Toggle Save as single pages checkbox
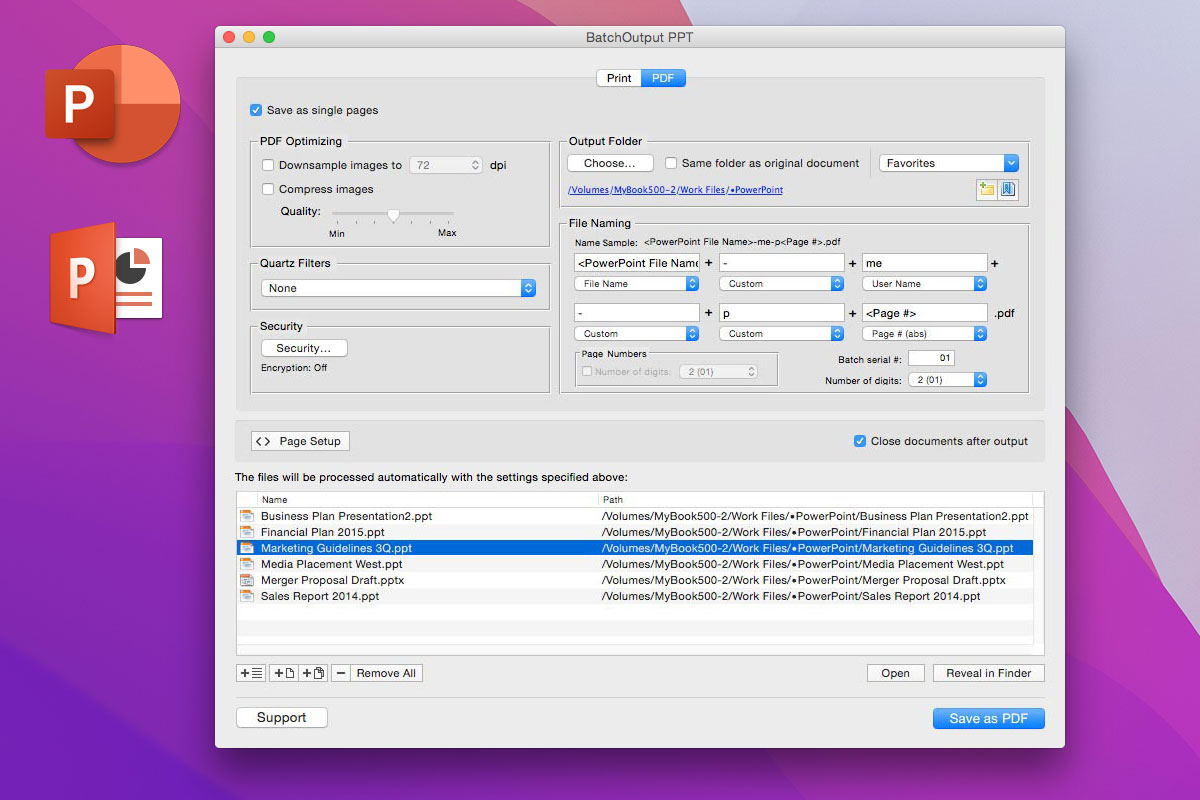 click(256, 110)
